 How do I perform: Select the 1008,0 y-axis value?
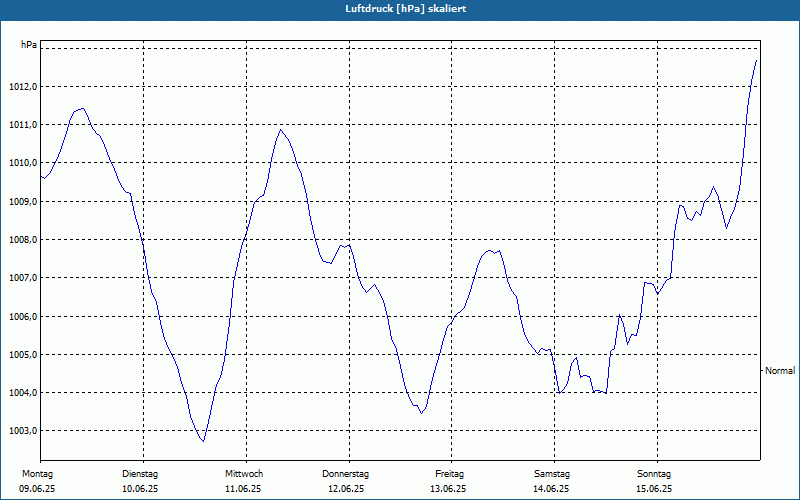point(23,240)
